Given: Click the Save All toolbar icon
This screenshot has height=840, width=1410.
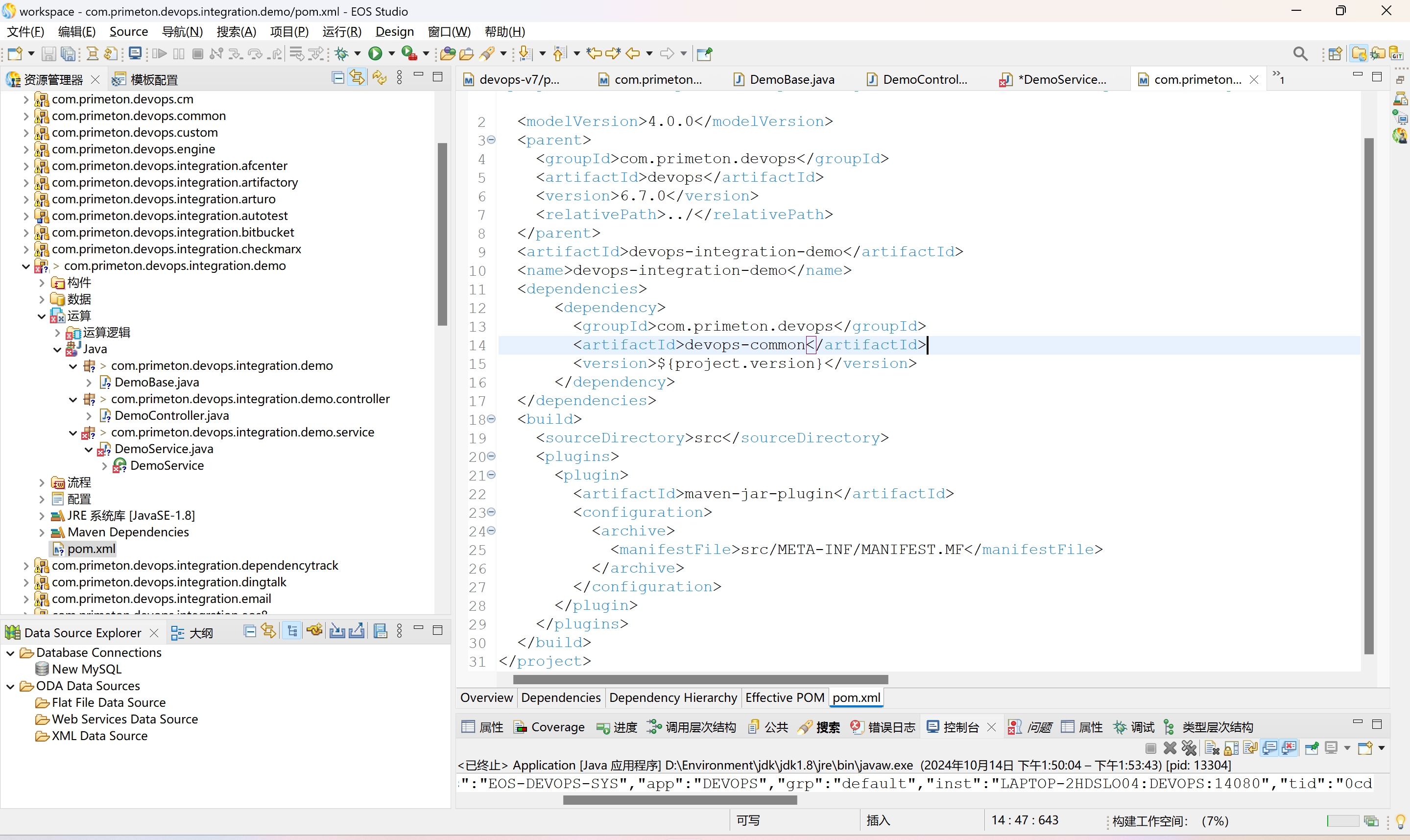Looking at the screenshot, I should click(x=68, y=54).
